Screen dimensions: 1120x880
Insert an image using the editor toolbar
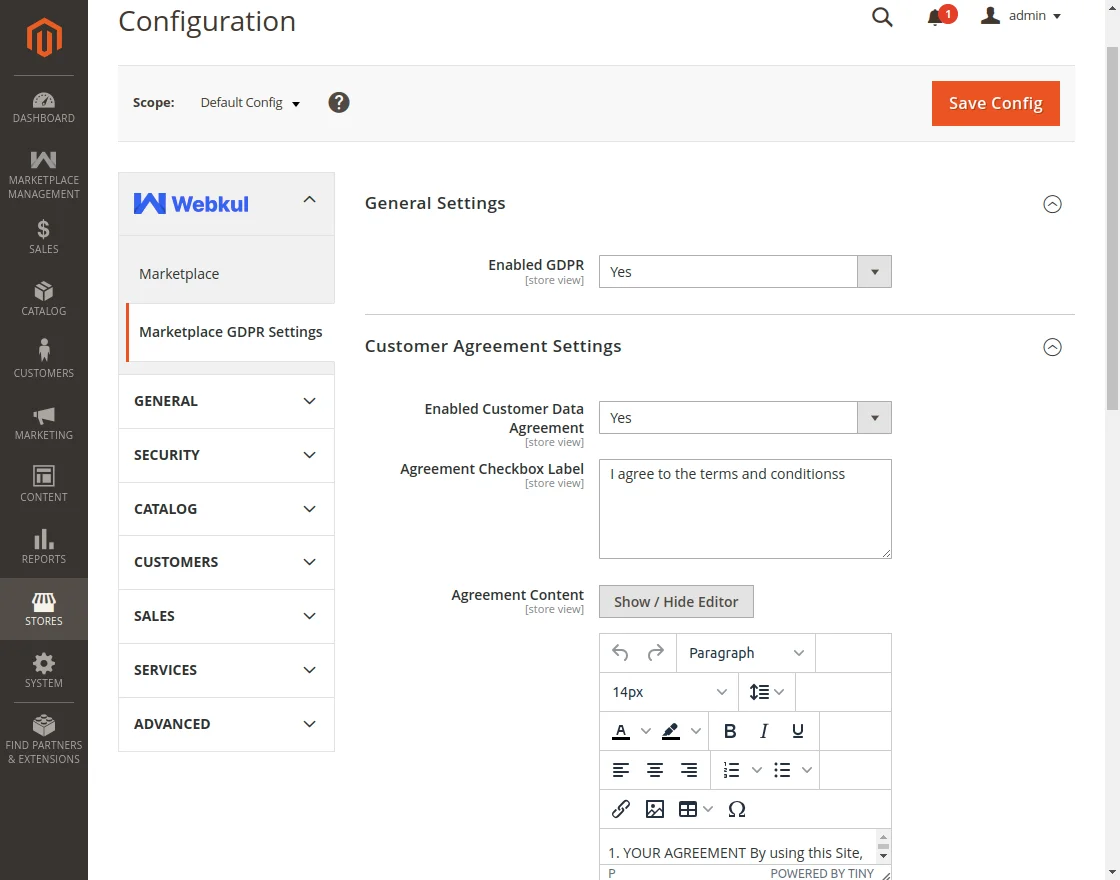(655, 809)
